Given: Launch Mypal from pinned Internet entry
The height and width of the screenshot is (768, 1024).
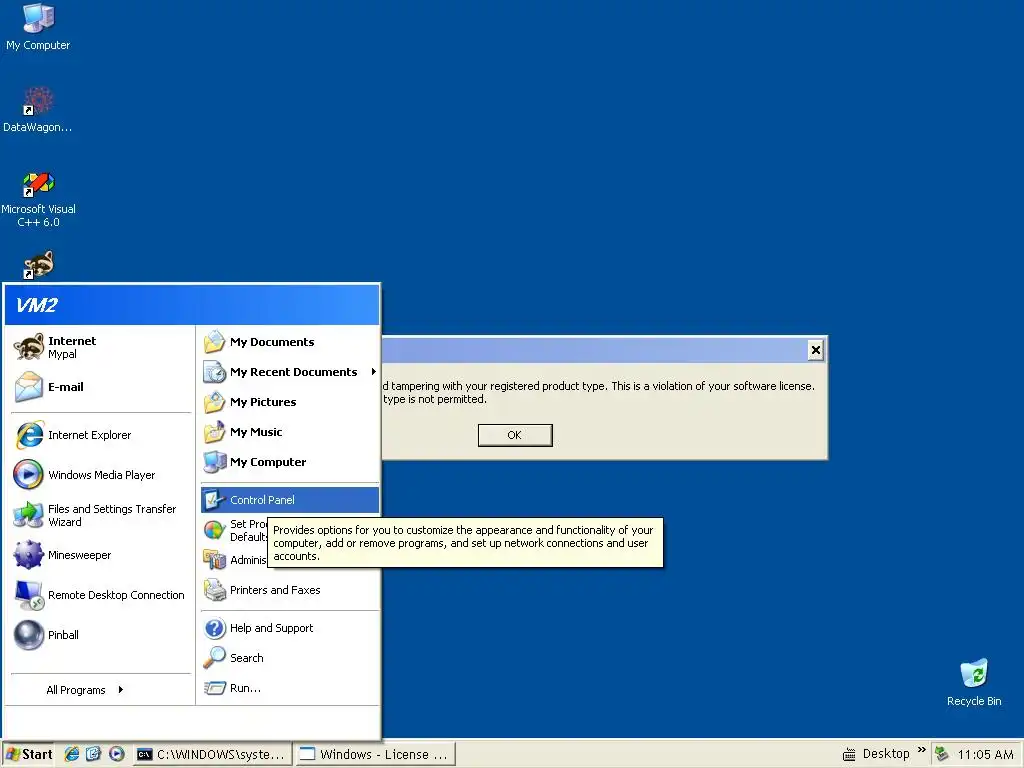Looking at the screenshot, I should click(101, 347).
